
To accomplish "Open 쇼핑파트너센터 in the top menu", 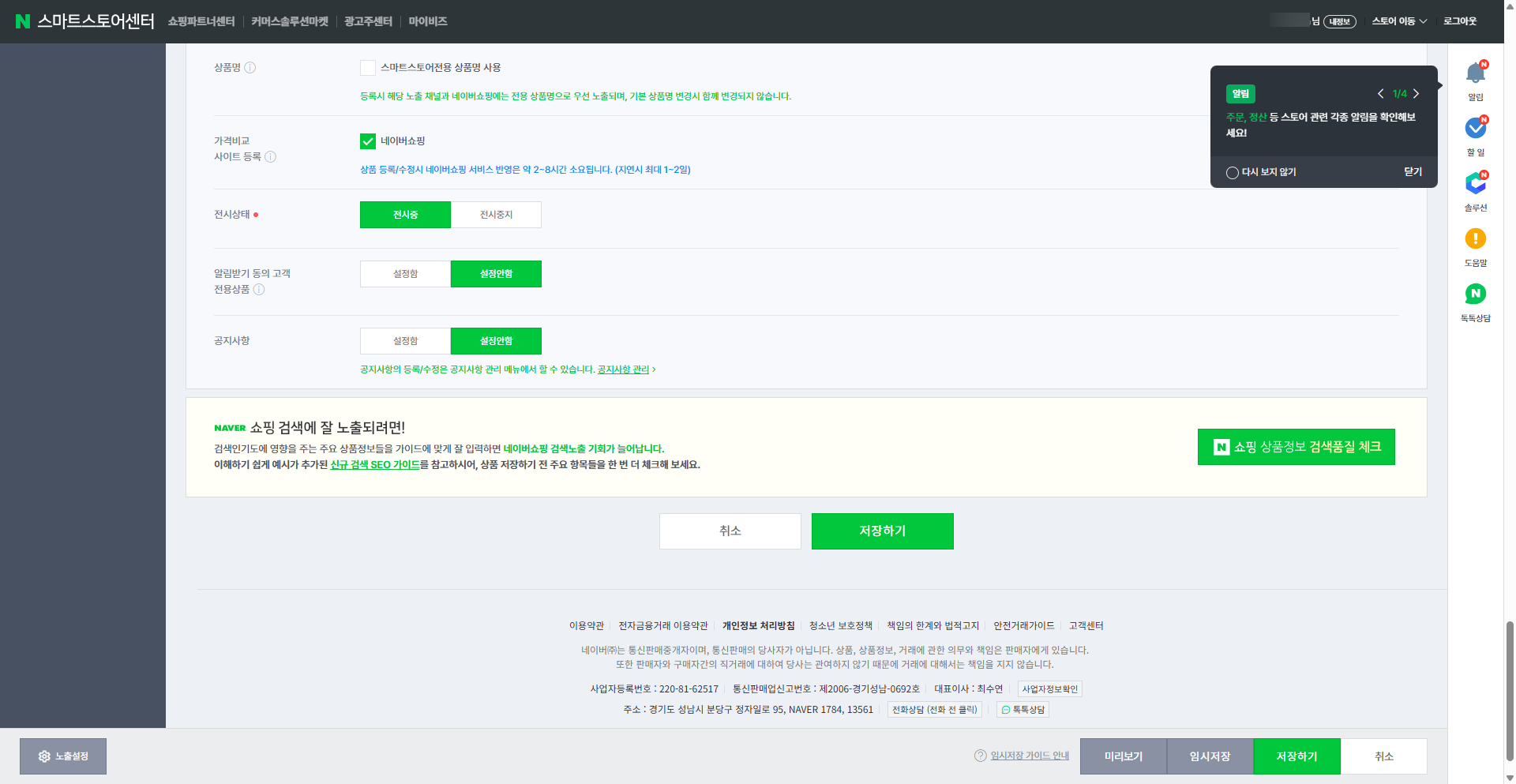I will [x=201, y=21].
